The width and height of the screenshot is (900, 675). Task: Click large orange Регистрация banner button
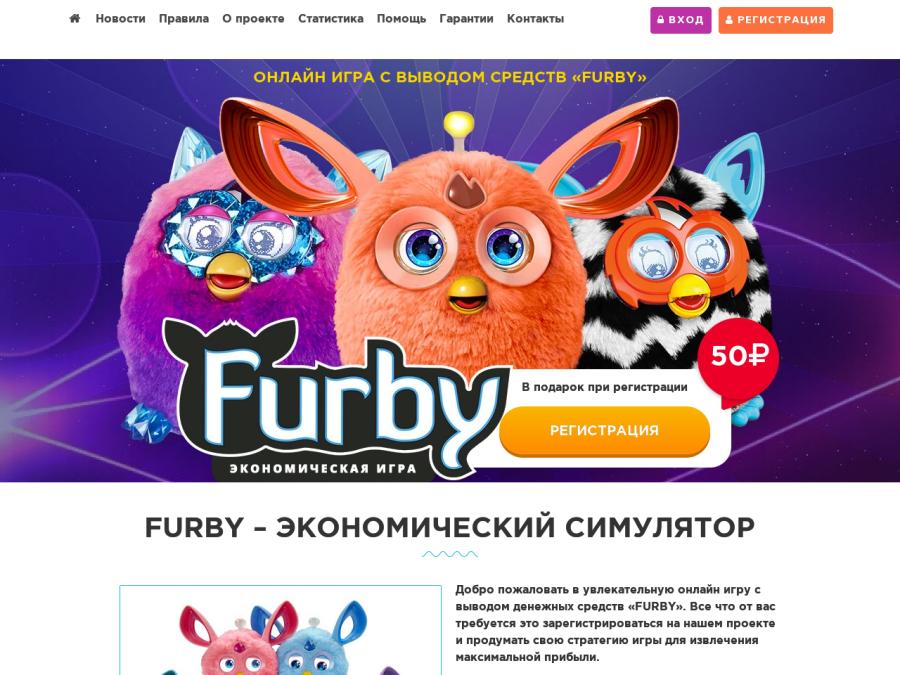[604, 431]
